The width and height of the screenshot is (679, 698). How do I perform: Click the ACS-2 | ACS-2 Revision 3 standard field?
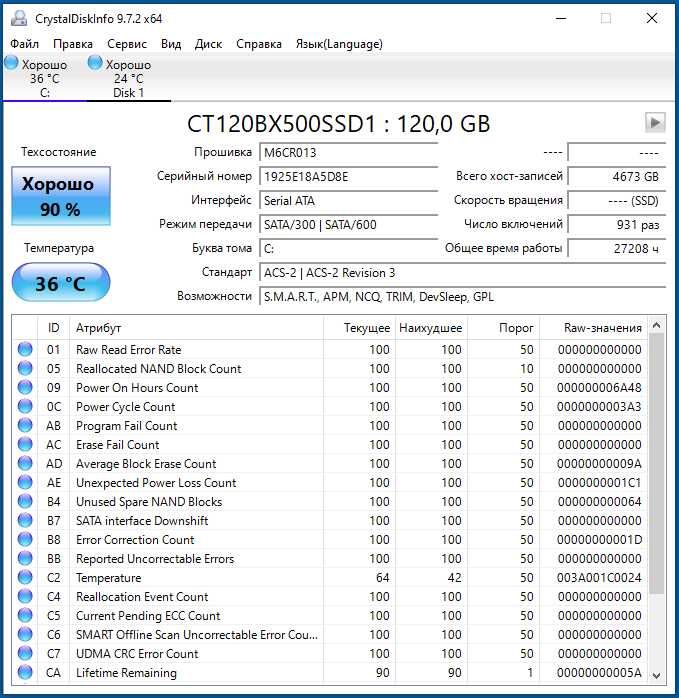pyautogui.click(x=463, y=273)
